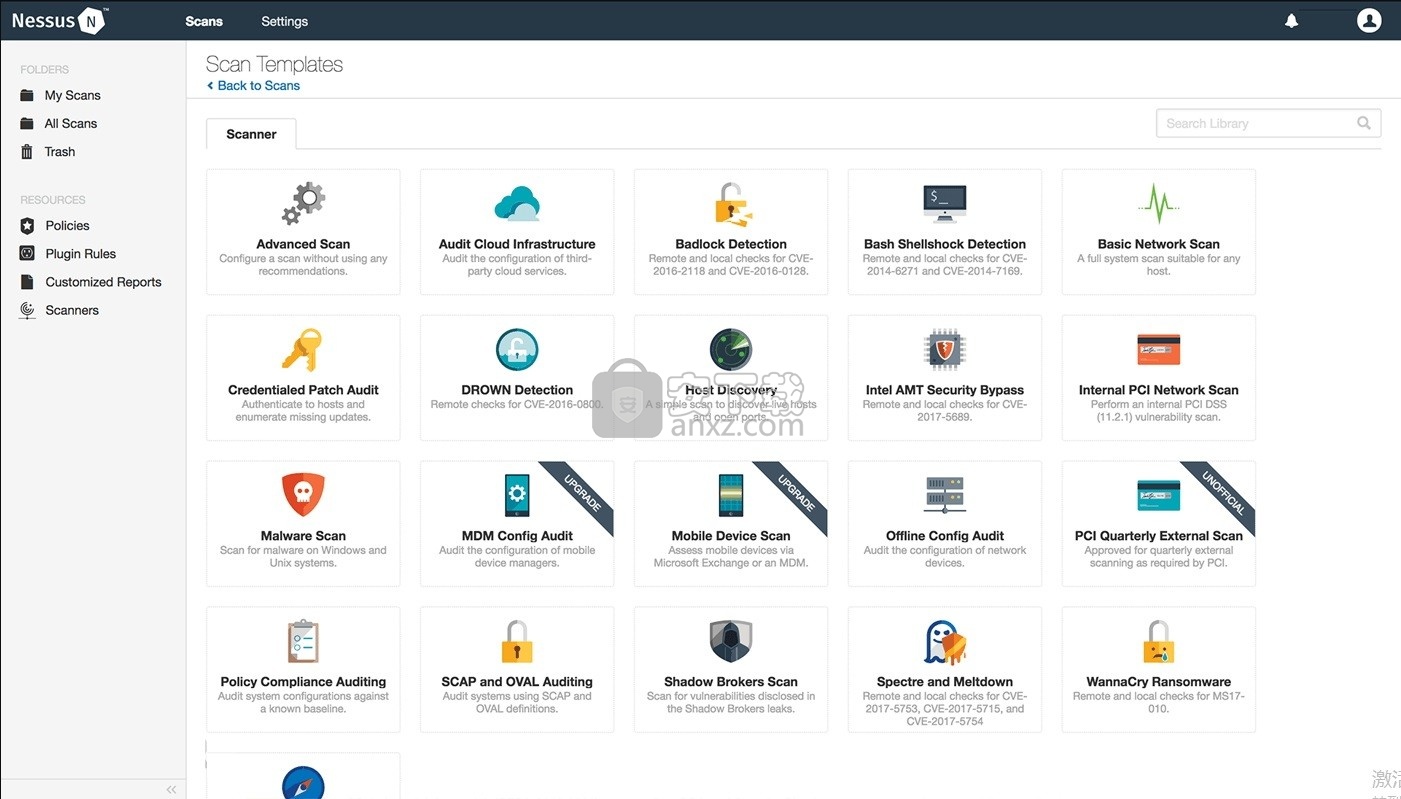Go to All Scans folder
Viewport: 1401px width, 799px height.
pos(70,123)
